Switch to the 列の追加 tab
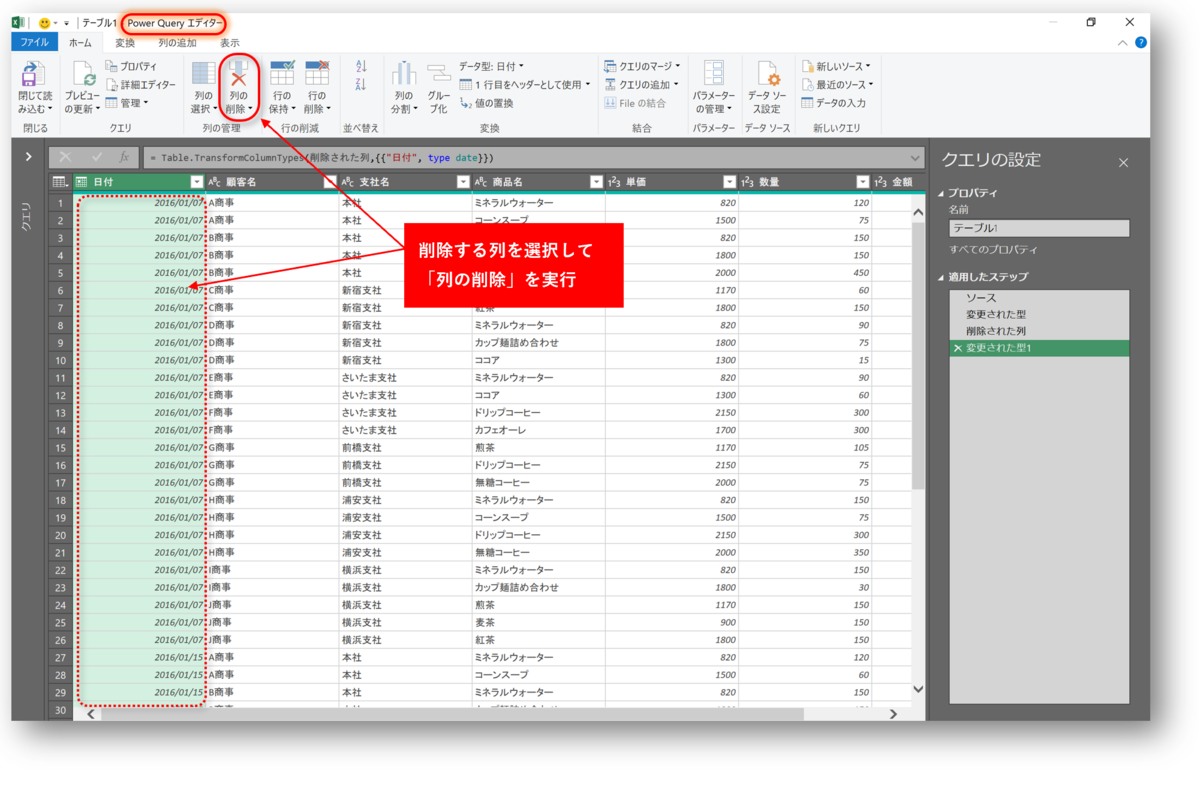 click(177, 42)
